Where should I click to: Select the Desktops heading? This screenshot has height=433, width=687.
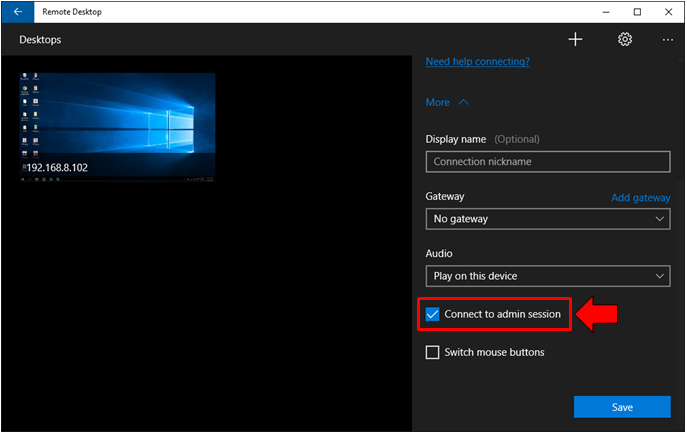pos(40,40)
